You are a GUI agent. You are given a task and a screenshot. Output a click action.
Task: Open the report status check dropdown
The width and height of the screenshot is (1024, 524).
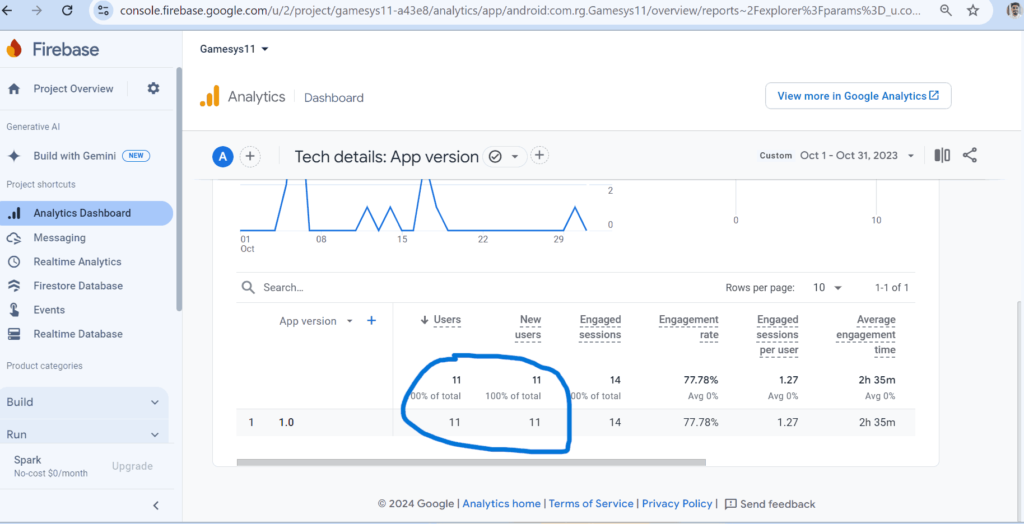pyautogui.click(x=504, y=156)
